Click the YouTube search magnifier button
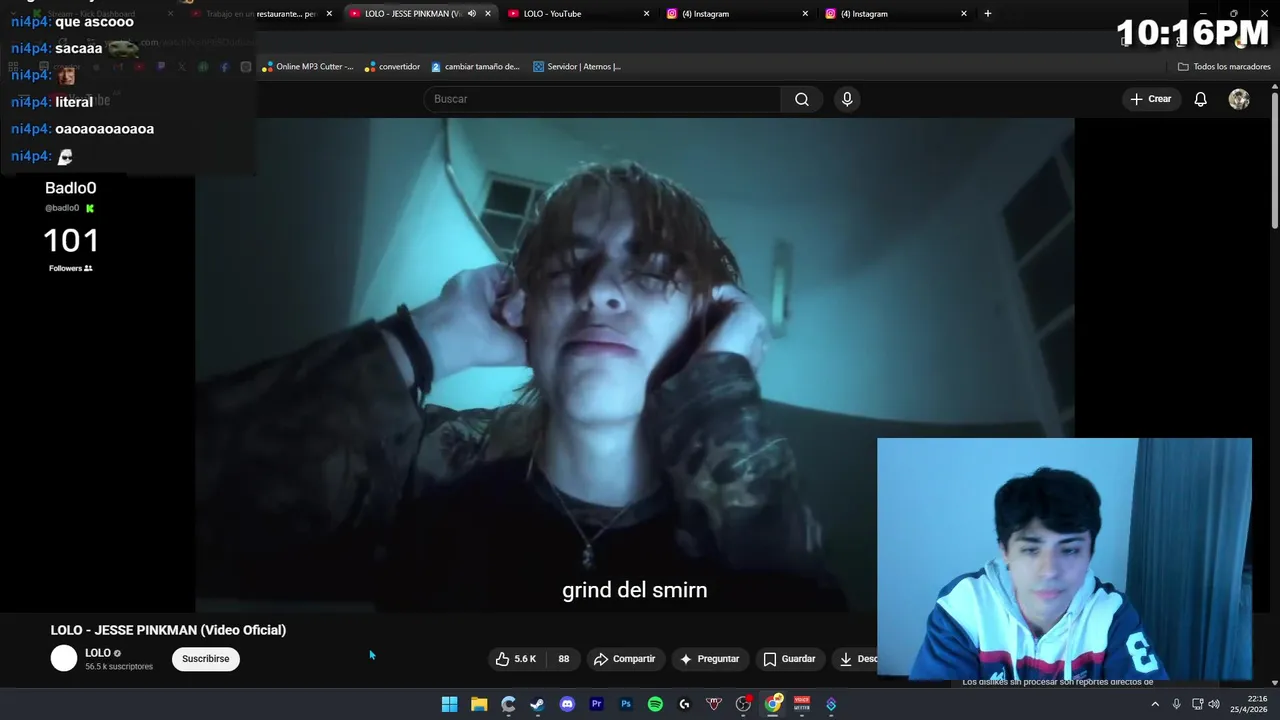The height and width of the screenshot is (720, 1280). pyautogui.click(x=802, y=99)
